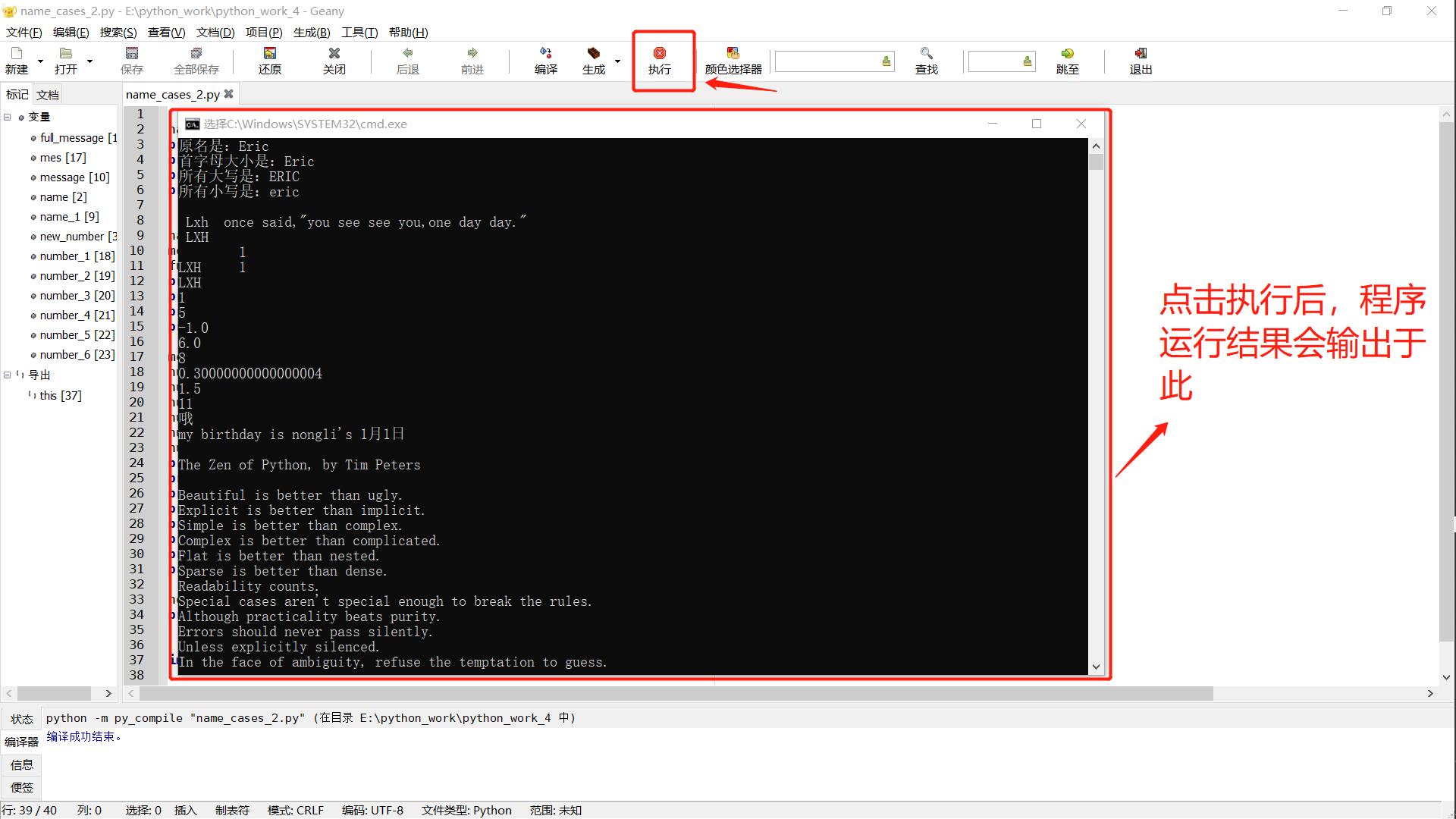Open the 查看(V) menu

click(x=166, y=32)
